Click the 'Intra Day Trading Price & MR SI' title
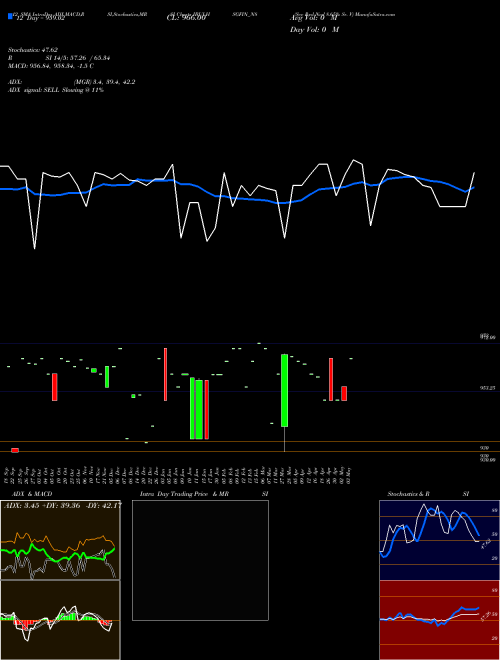Viewport: 500px width, 660px height. 204,494
